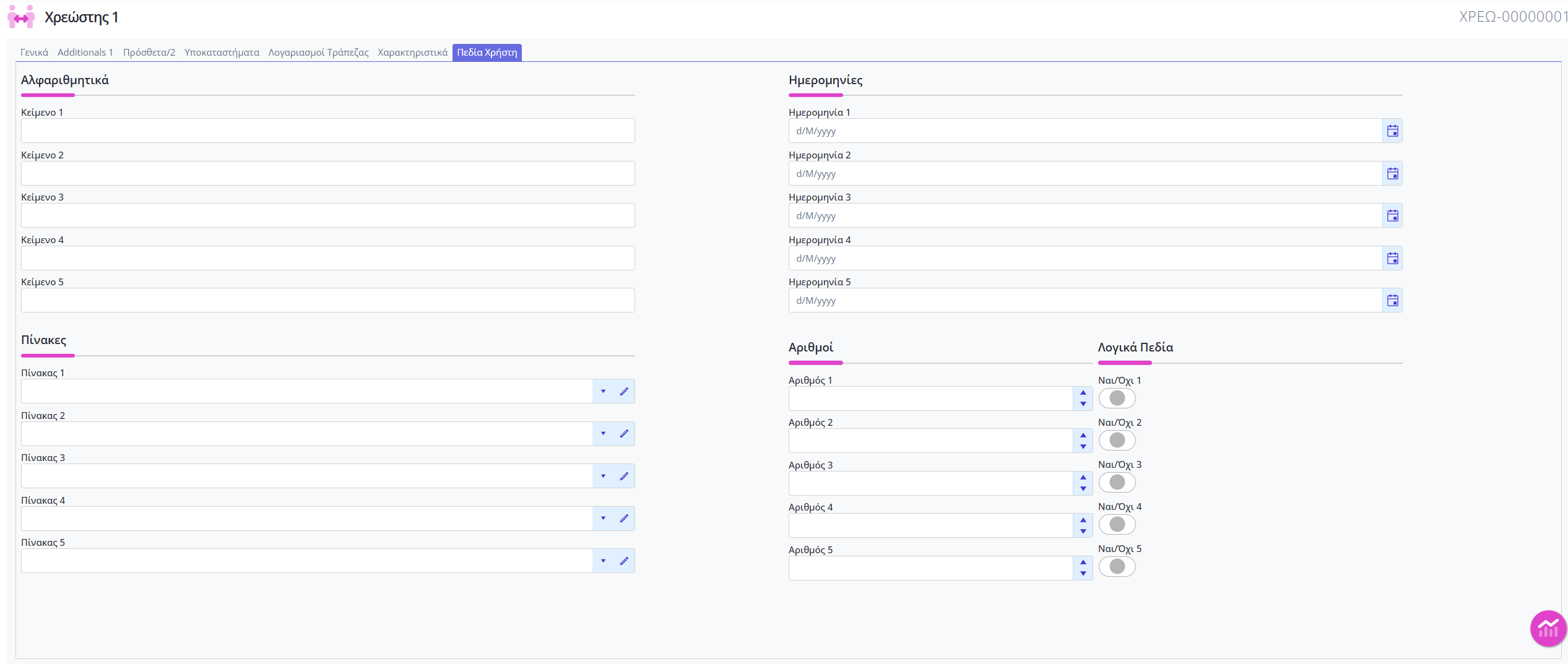Expand the Πίνακας 4 dropdown arrow
Image resolution: width=1568 pixels, height=664 pixels.
pos(603,519)
